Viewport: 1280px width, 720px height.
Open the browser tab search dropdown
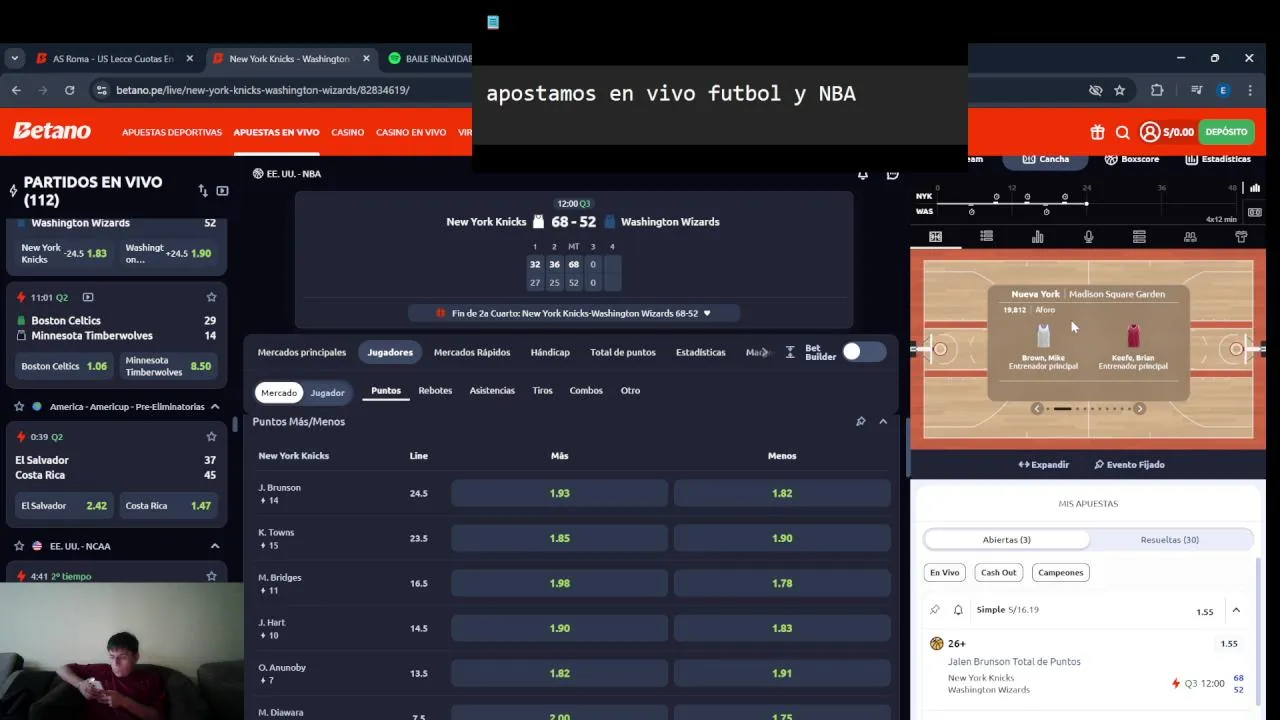pos(14,59)
